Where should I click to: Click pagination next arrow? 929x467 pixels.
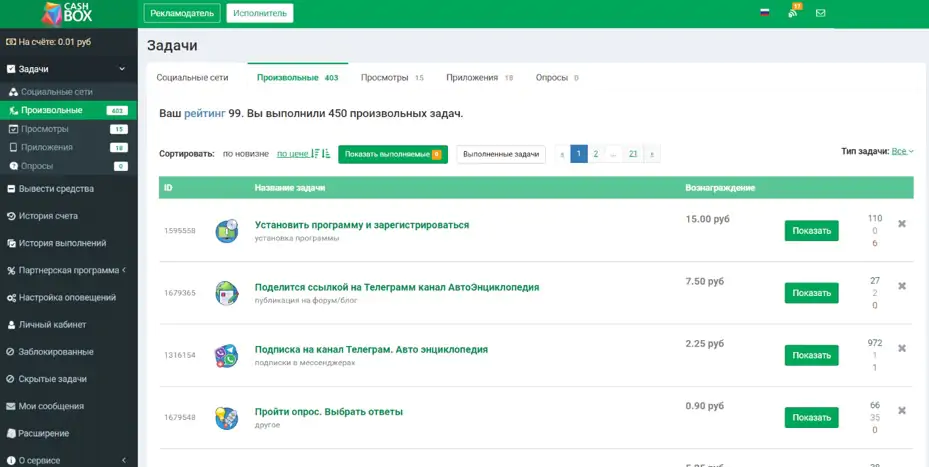652,153
